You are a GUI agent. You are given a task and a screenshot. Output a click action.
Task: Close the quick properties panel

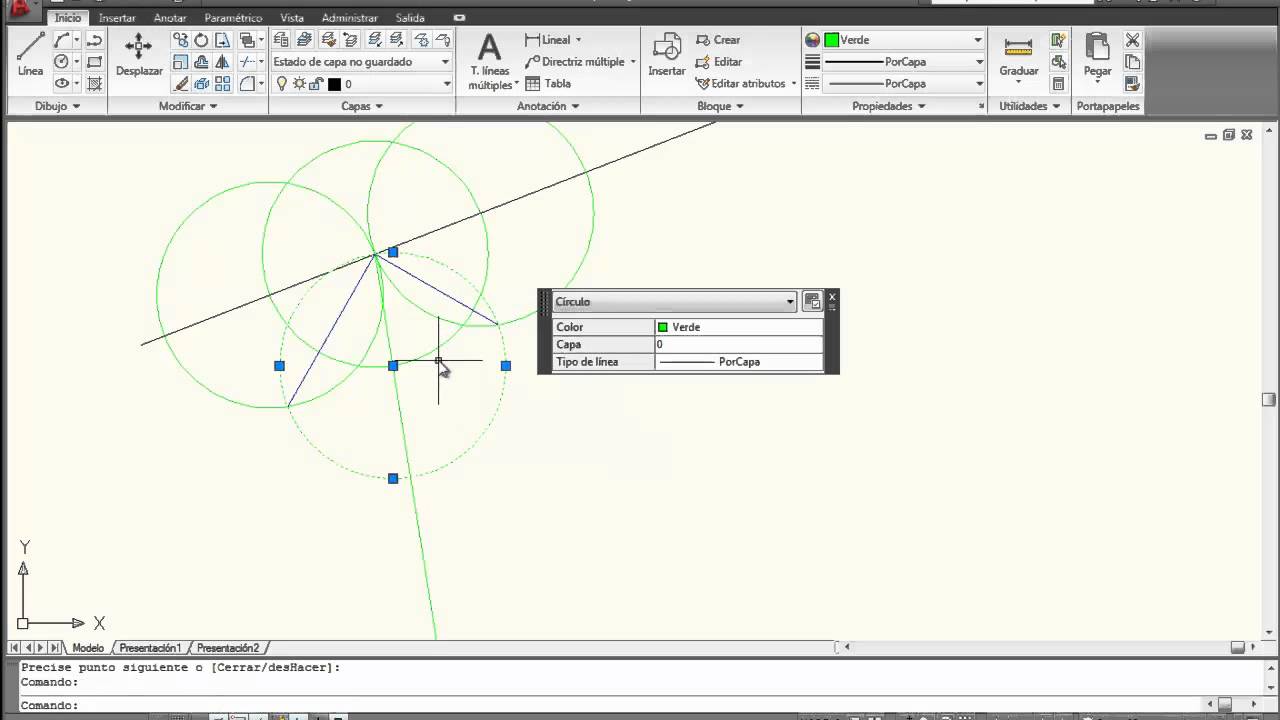(832, 297)
